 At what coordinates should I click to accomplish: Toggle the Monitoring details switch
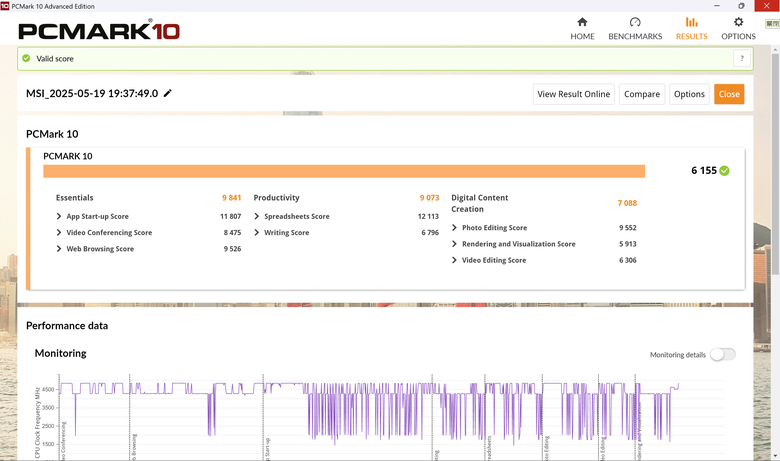[722, 354]
